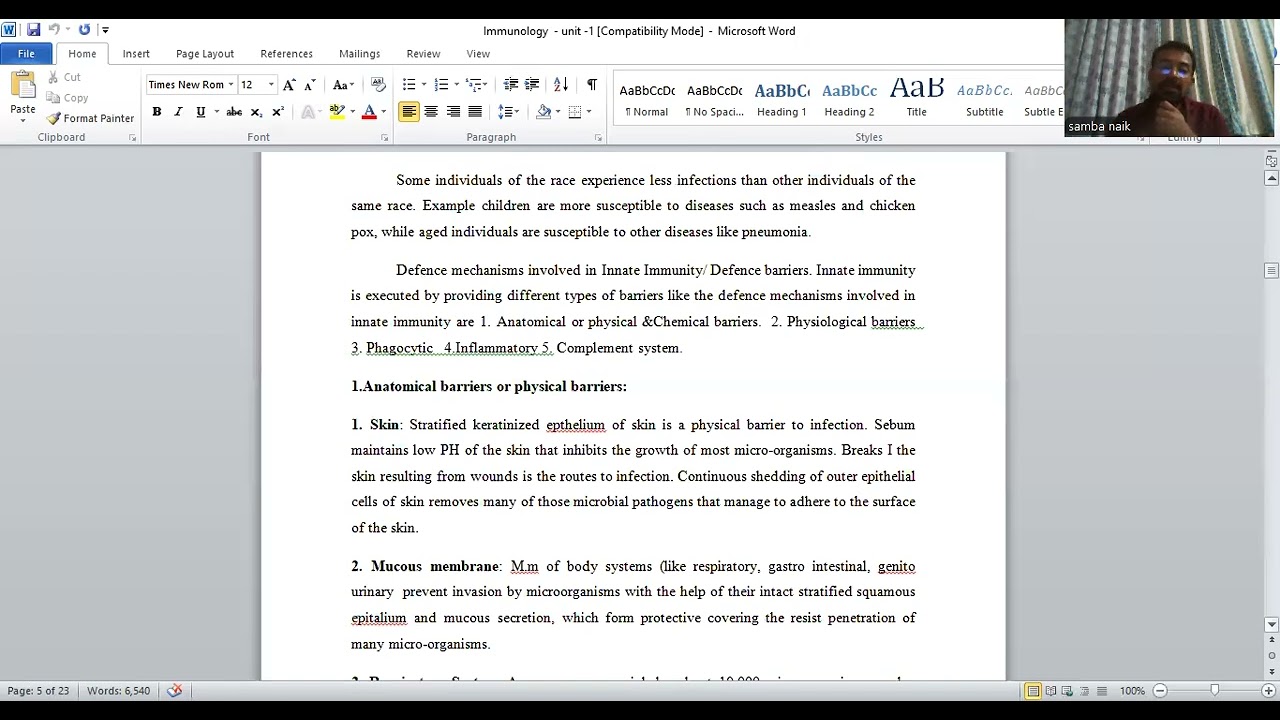The image size is (1280, 720).
Task: Apply the Subtitle style
Action: 985,98
